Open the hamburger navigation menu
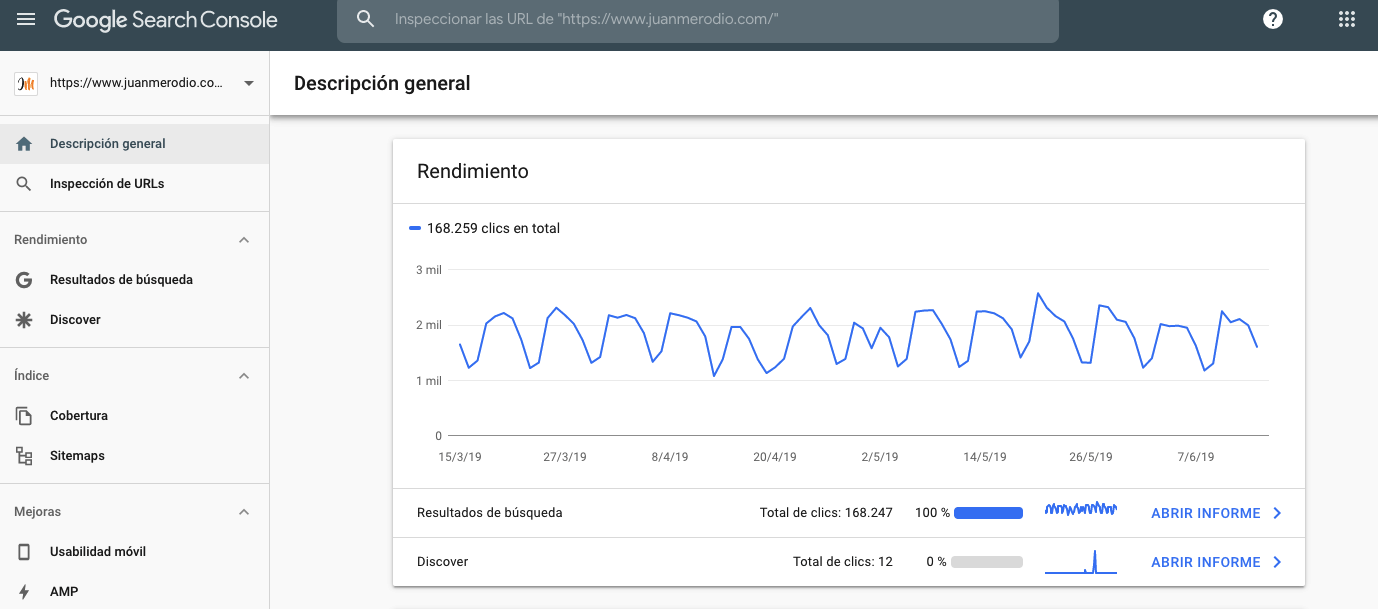The image size is (1378, 609). (x=26, y=19)
